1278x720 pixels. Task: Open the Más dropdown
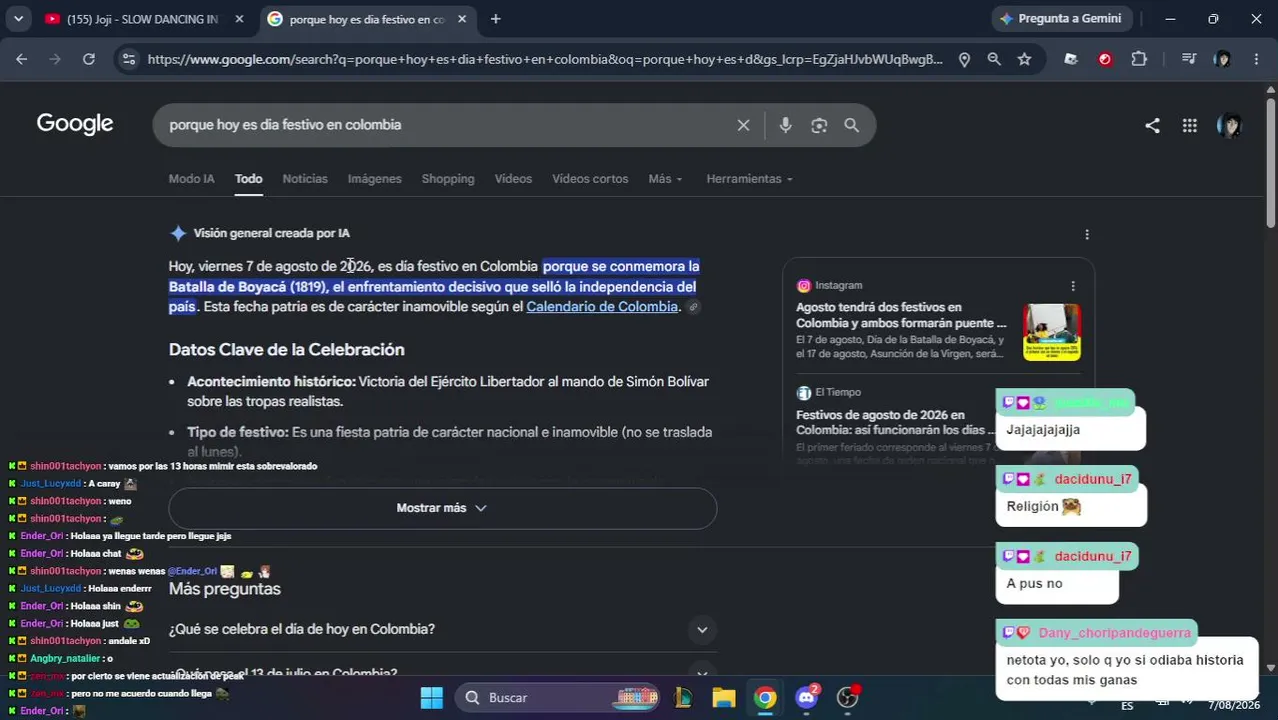[665, 179]
